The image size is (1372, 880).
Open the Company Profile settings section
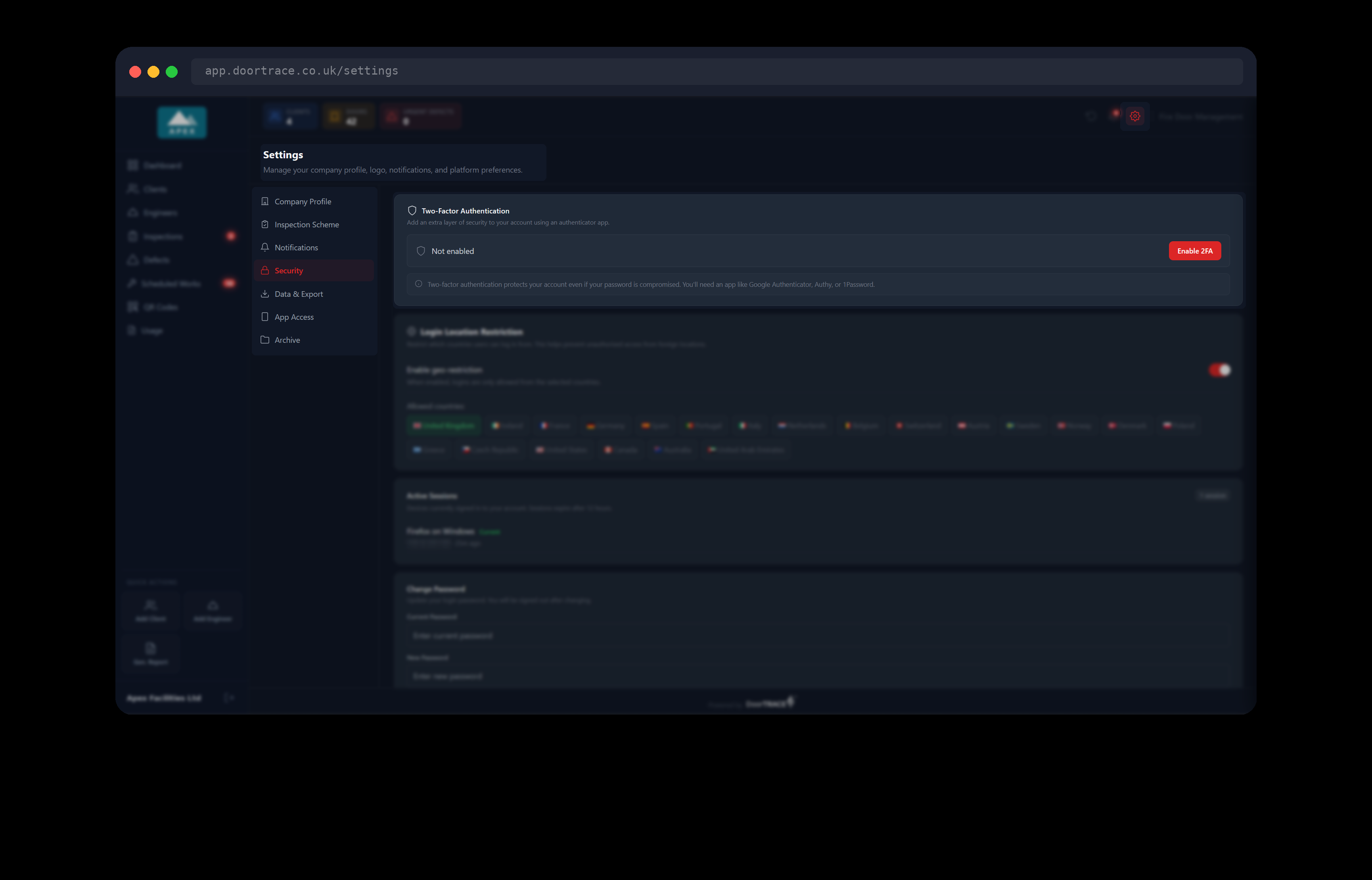tap(314, 201)
